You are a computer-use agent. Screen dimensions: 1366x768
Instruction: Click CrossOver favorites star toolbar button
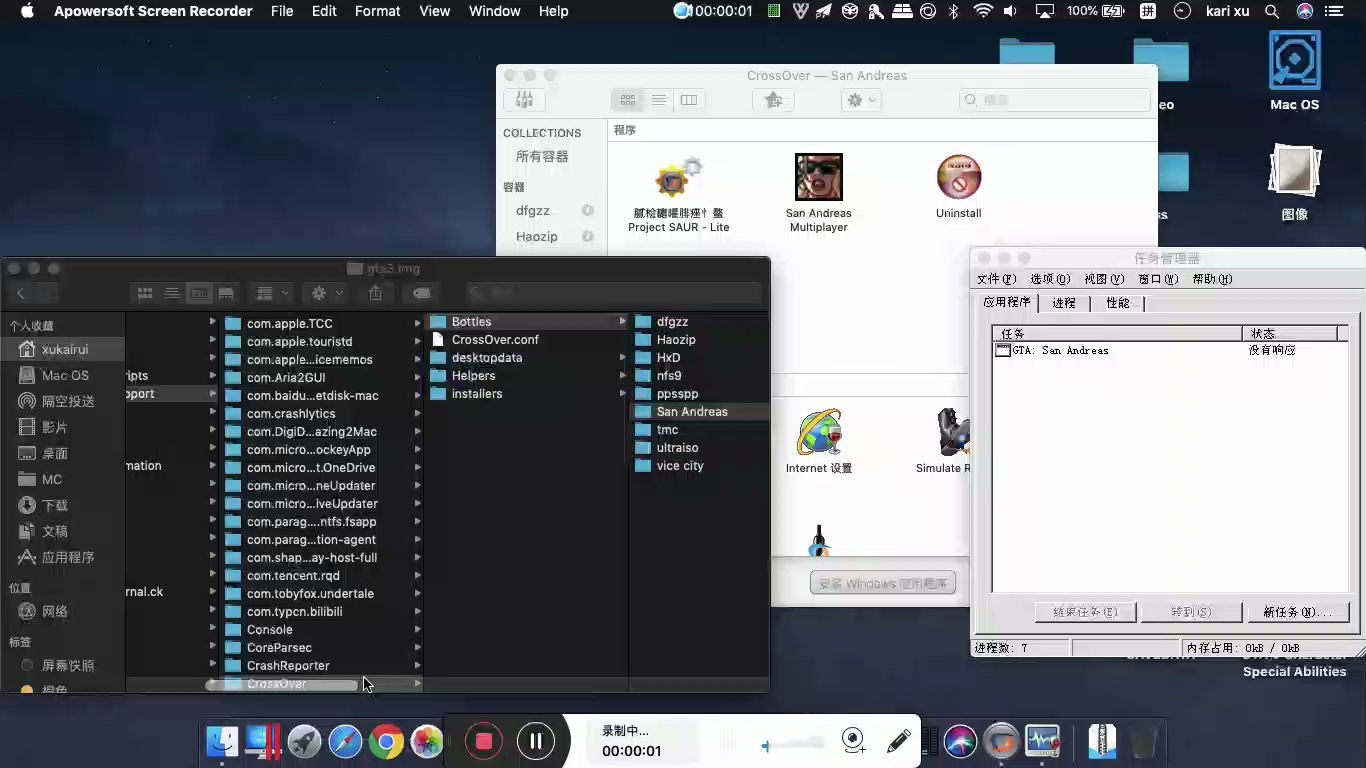tap(773, 100)
